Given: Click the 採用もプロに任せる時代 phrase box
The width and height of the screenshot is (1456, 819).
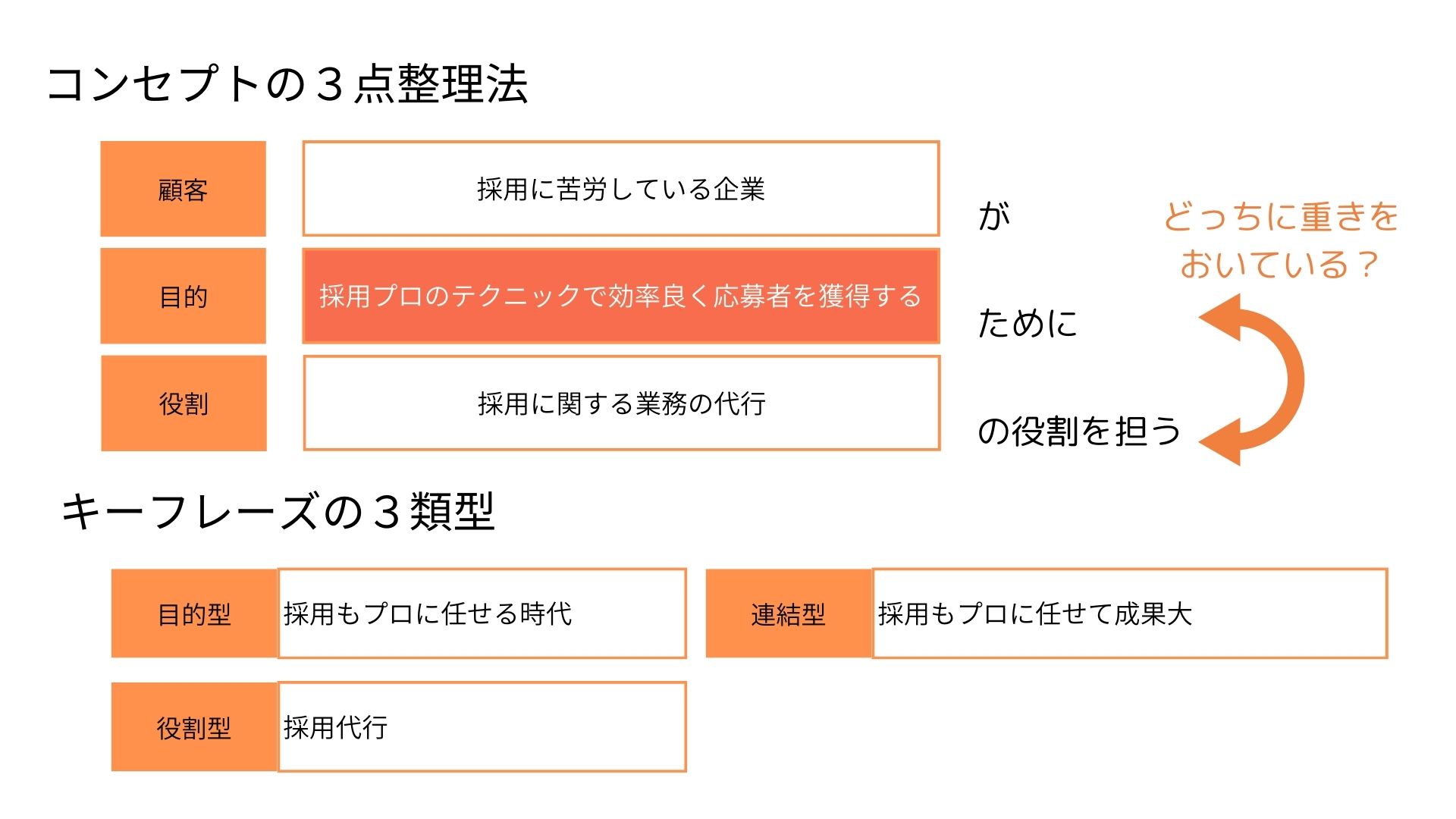Looking at the screenshot, I should click(482, 613).
